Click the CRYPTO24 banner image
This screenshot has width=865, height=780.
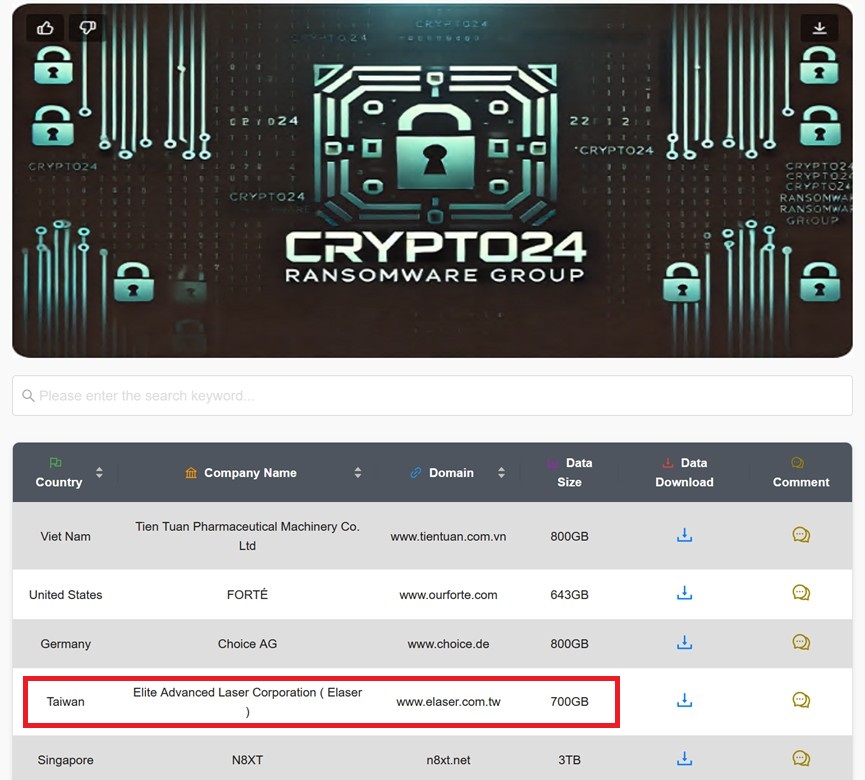click(x=432, y=180)
